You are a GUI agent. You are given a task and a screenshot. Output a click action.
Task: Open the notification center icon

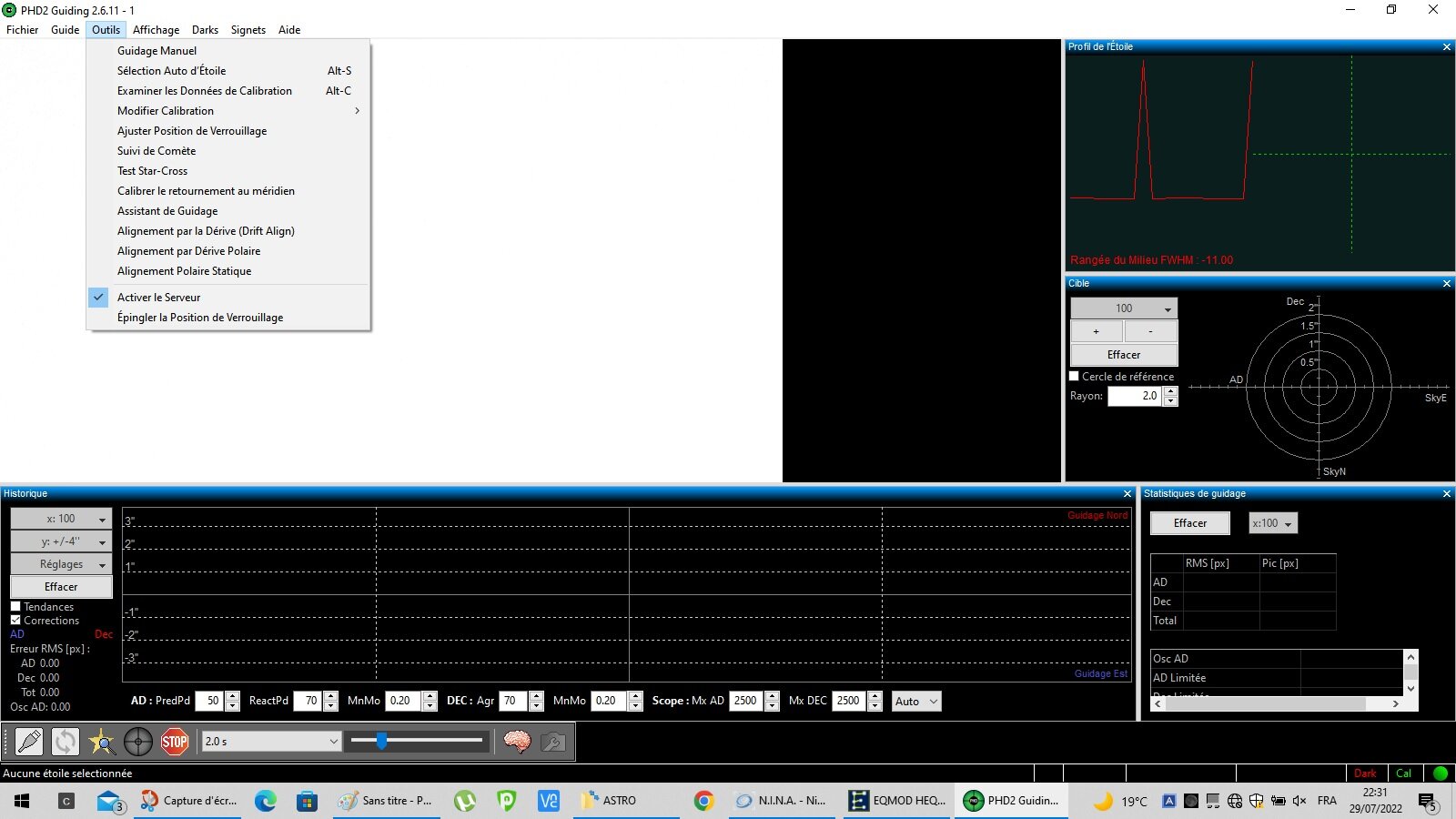pos(1427,802)
